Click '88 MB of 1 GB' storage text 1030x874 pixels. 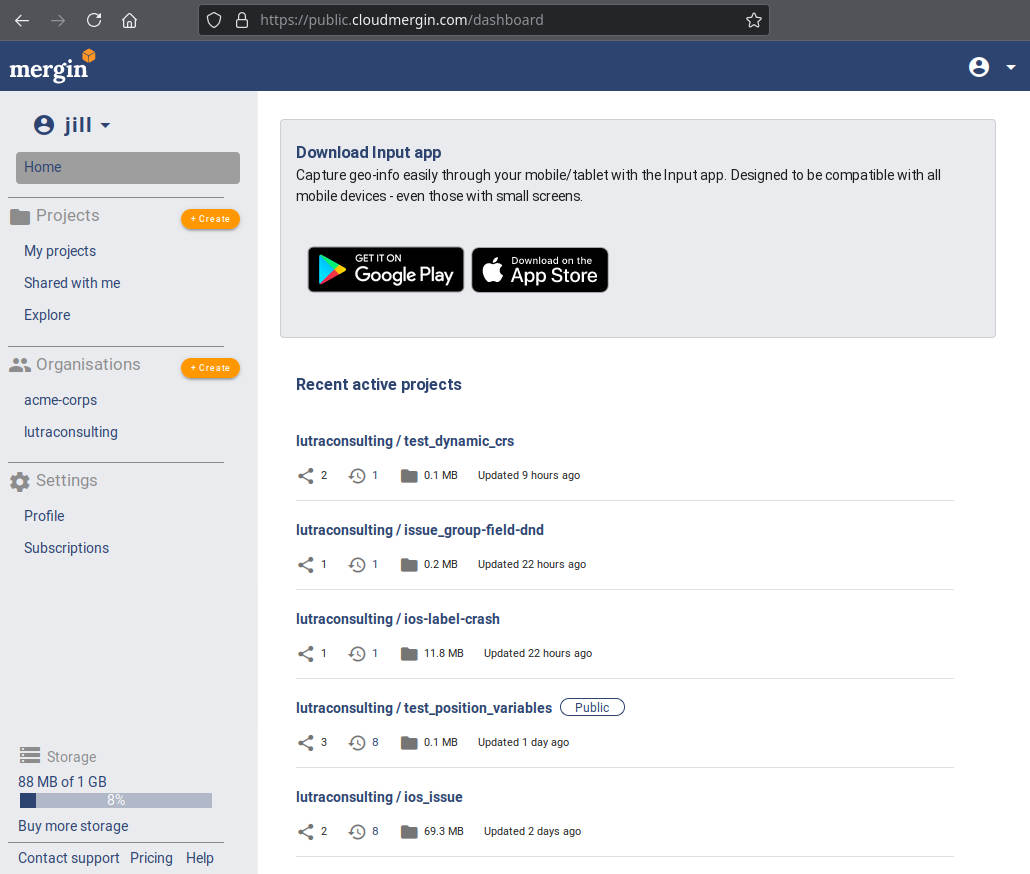(62, 782)
